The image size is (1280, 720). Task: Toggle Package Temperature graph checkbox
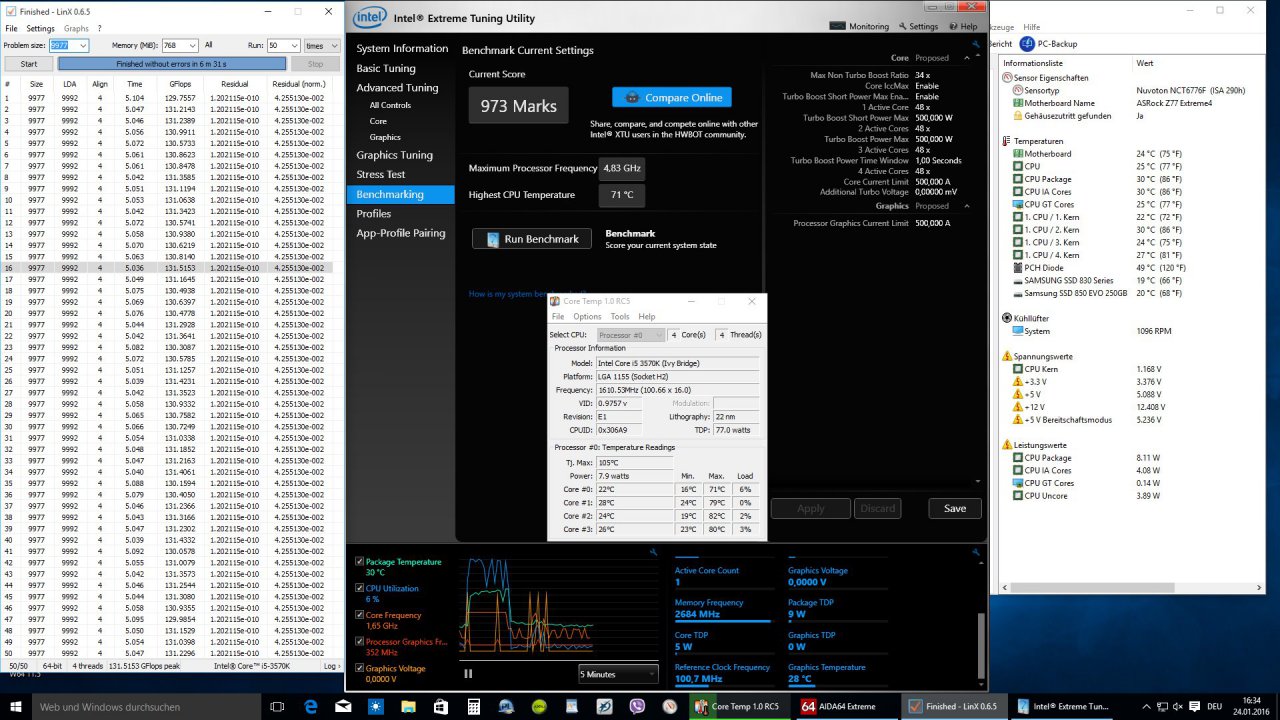360,561
